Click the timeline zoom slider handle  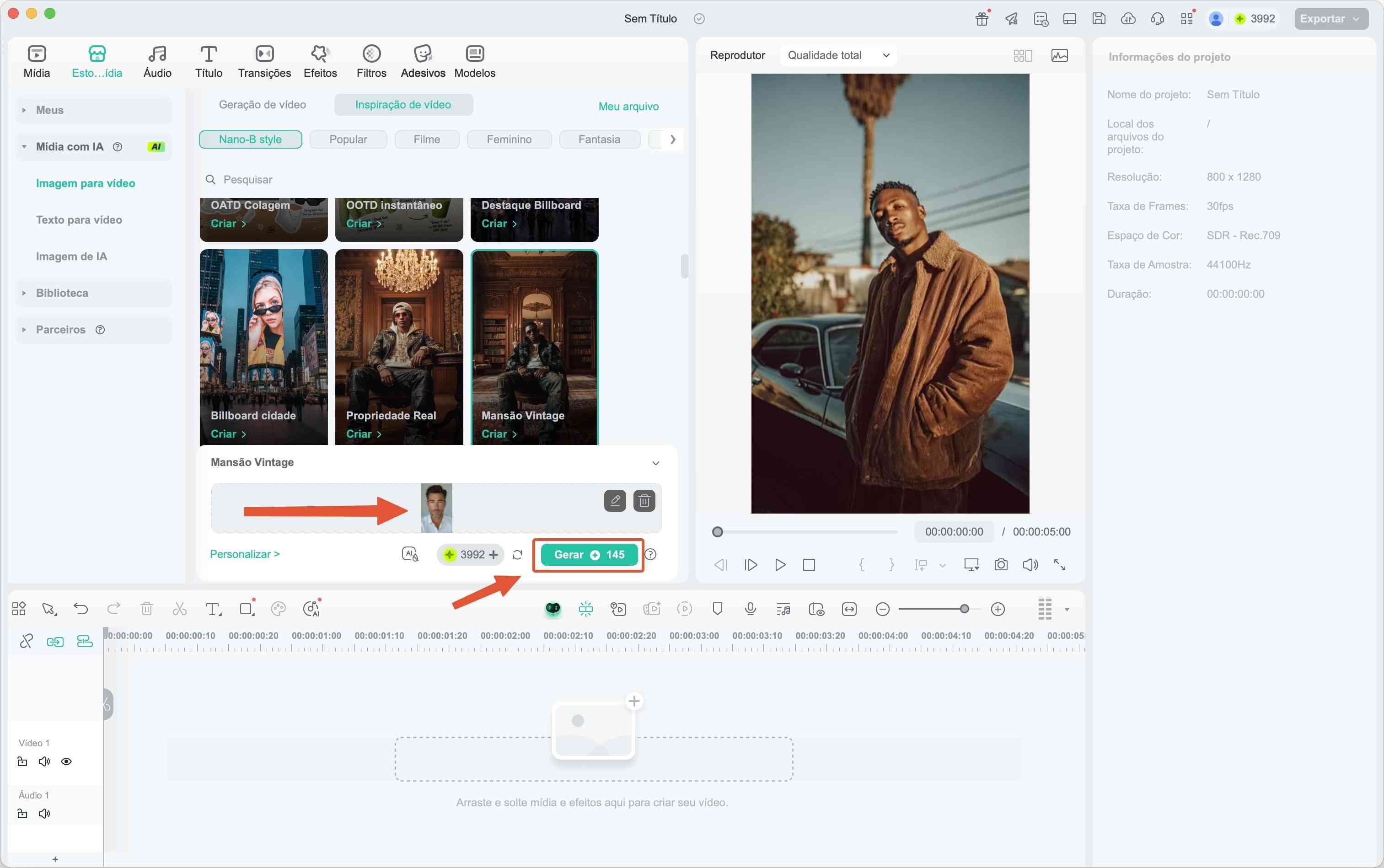click(965, 609)
